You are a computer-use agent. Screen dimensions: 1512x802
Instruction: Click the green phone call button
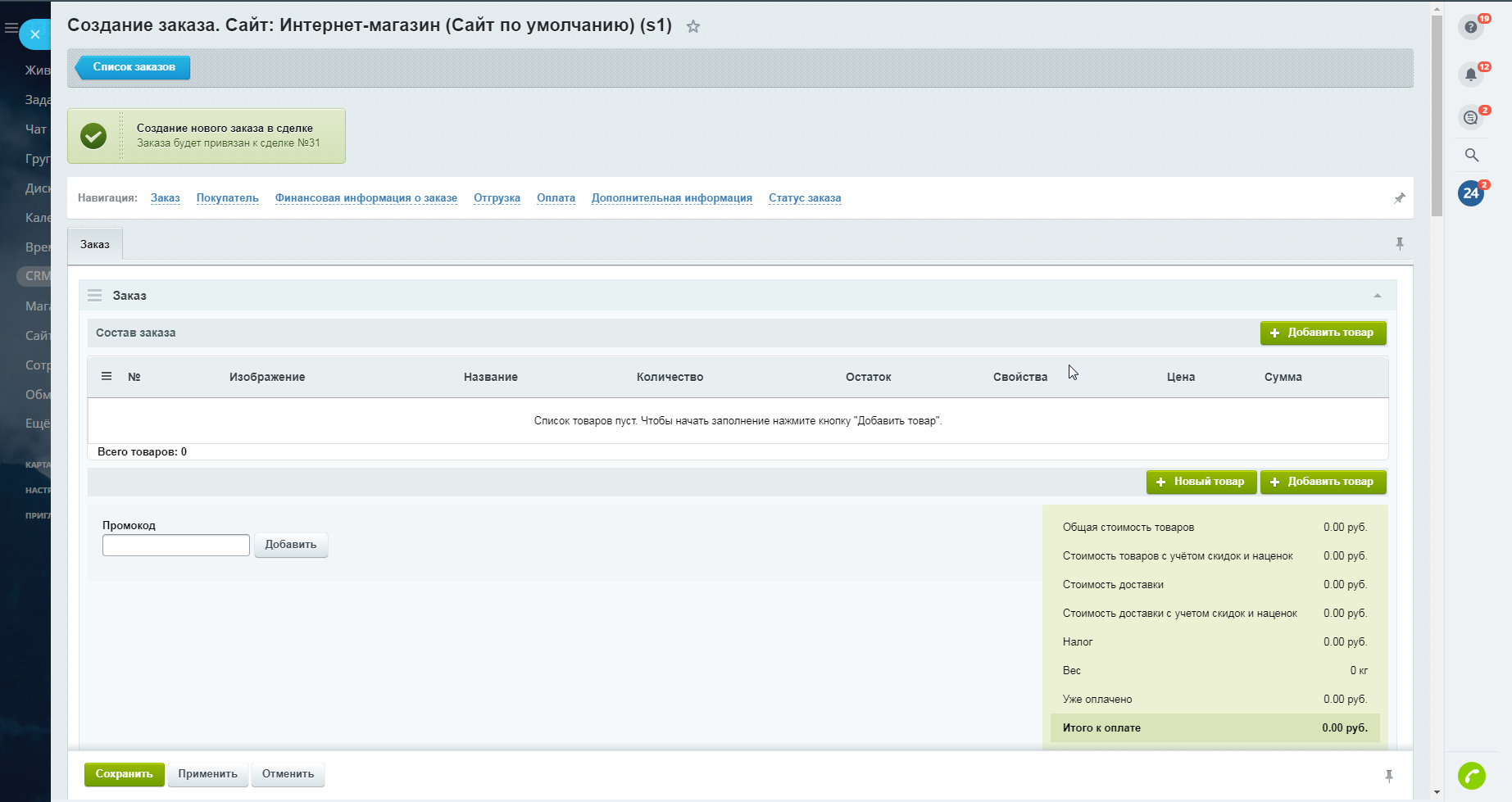click(x=1472, y=775)
